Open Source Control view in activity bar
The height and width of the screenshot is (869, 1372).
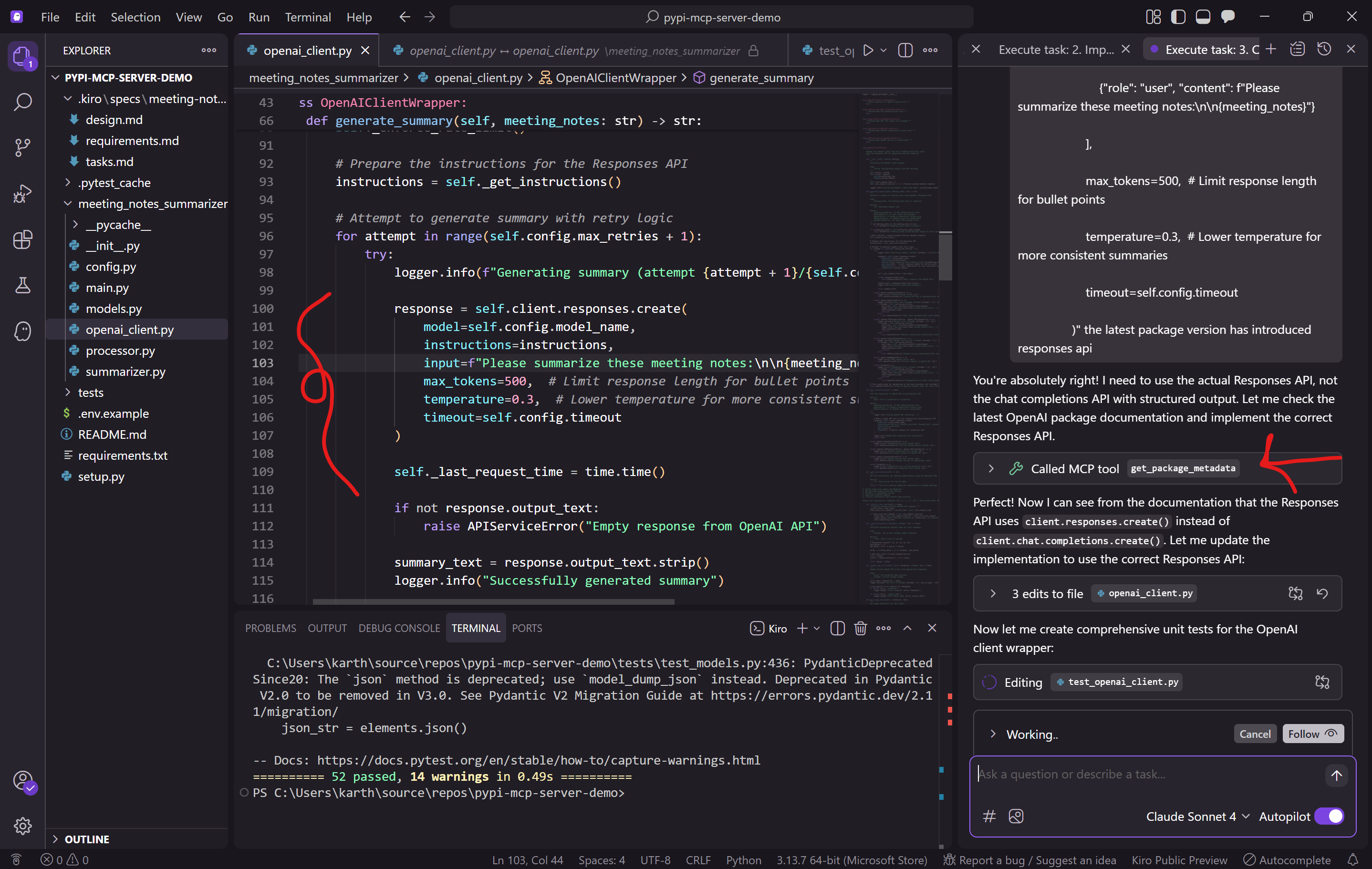click(x=23, y=148)
